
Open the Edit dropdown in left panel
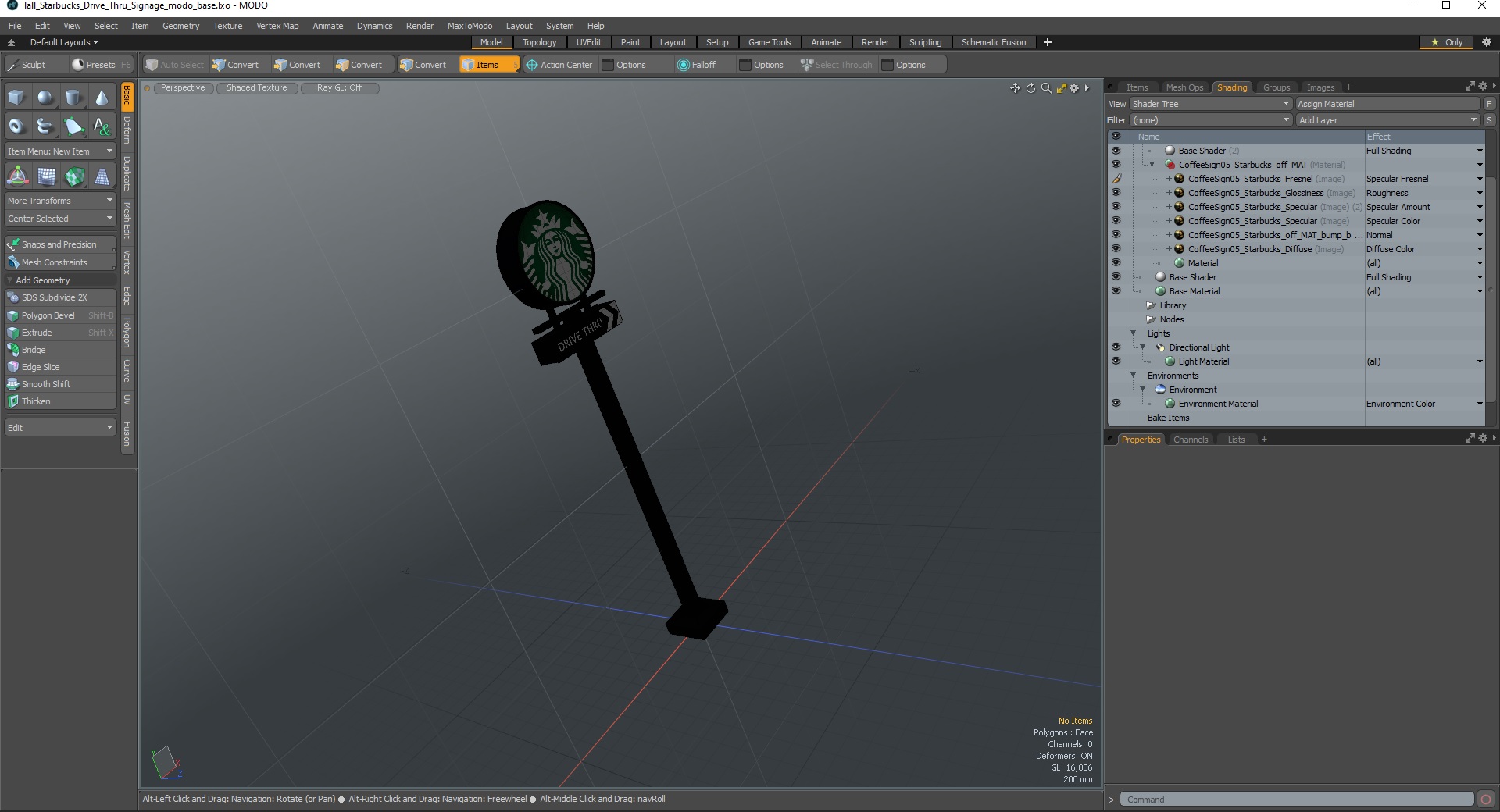(60, 428)
